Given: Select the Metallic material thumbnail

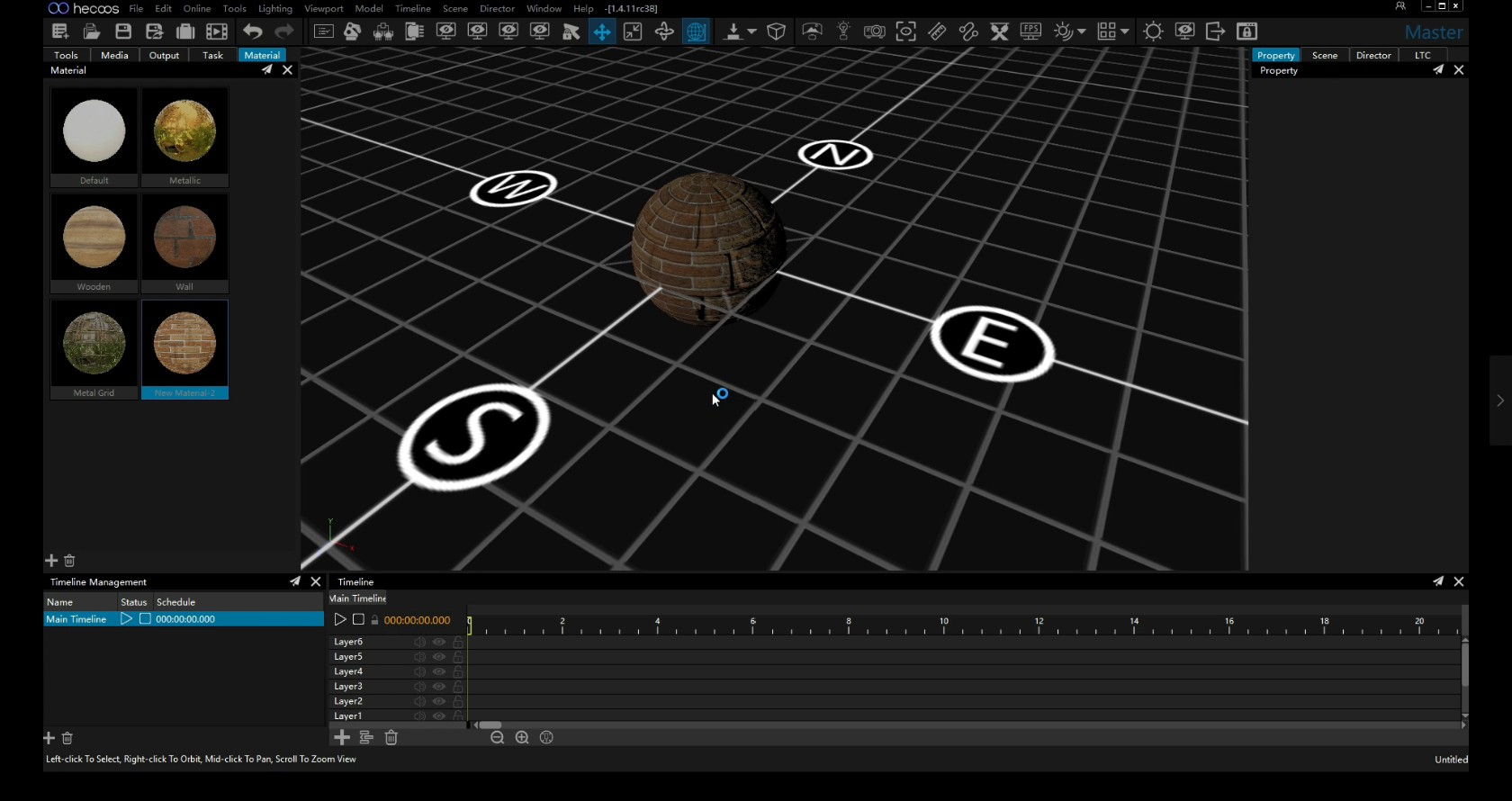Looking at the screenshot, I should (x=184, y=137).
